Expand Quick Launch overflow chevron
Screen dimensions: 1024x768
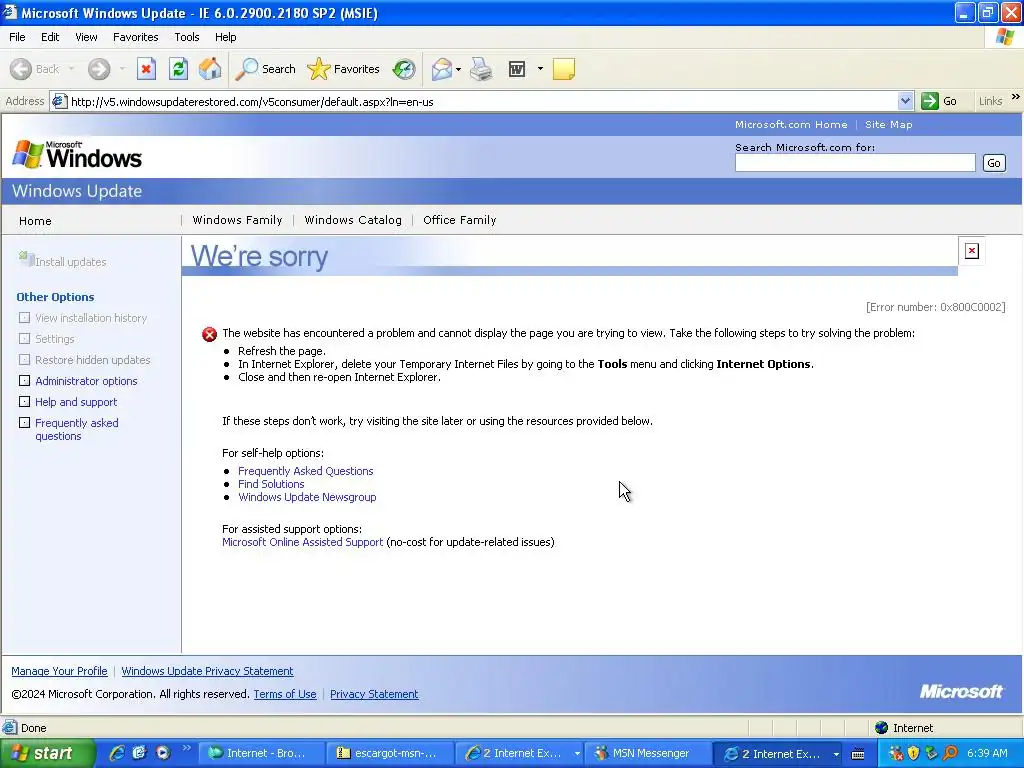click(187, 748)
